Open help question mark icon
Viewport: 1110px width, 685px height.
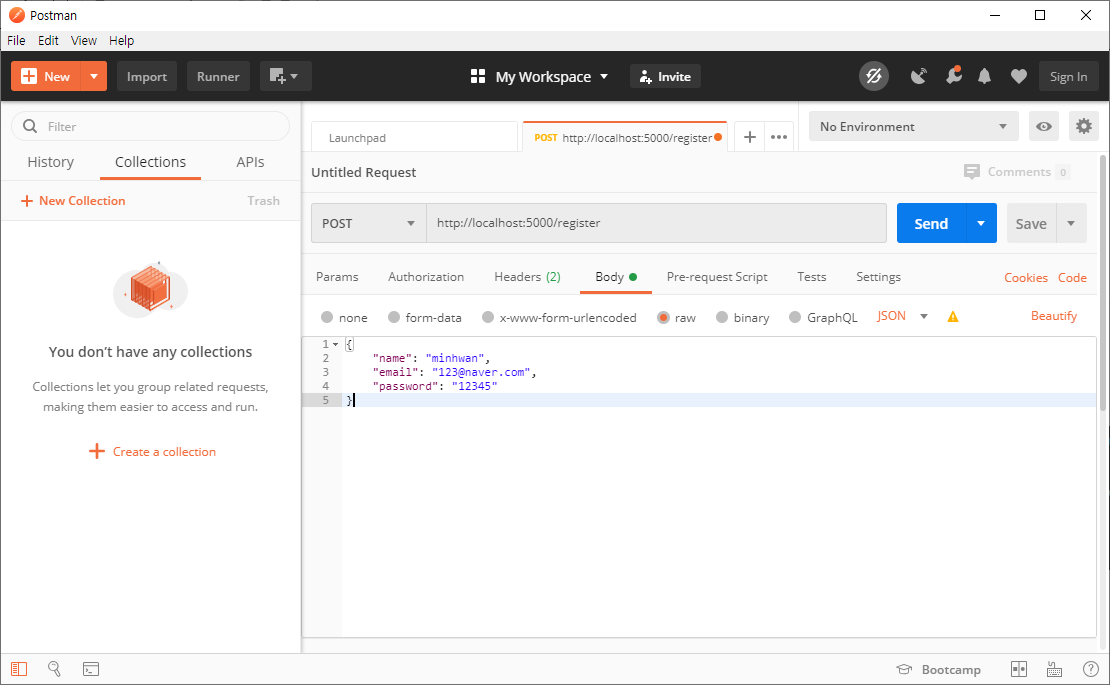1091,669
